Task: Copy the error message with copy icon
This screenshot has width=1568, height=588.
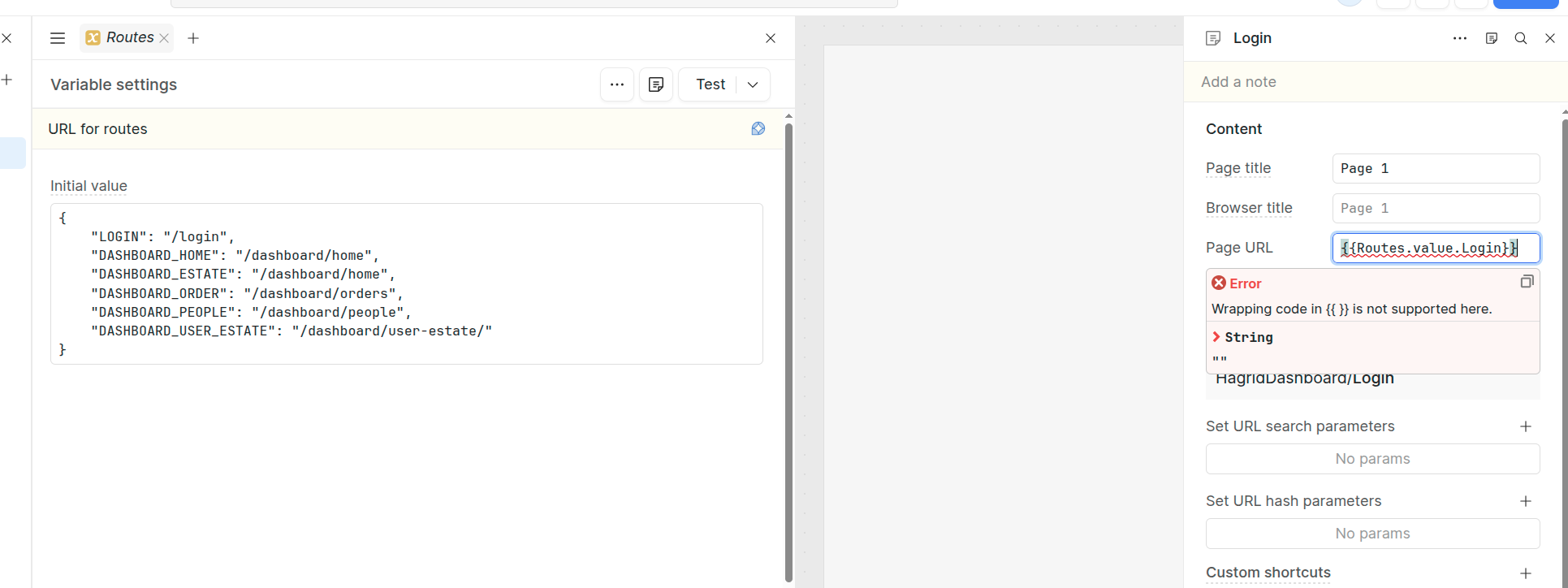Action: click(1527, 282)
